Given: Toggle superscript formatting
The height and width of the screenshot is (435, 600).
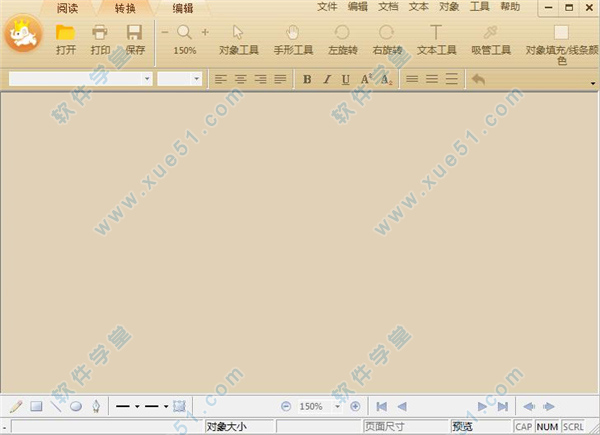Looking at the screenshot, I should 366,79.
